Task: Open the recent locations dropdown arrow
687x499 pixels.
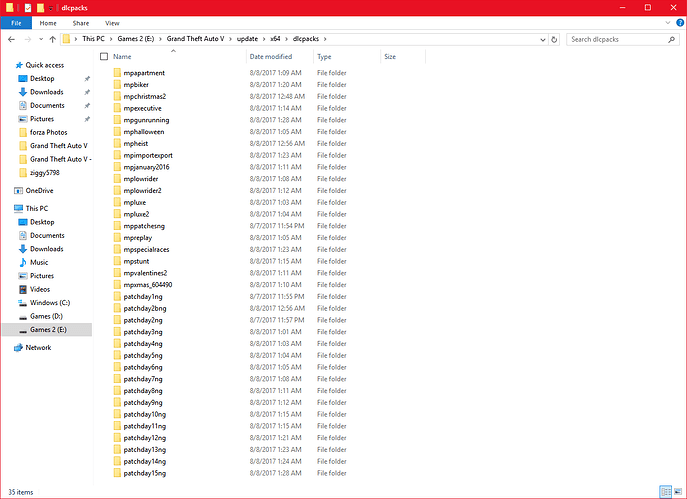Action: coord(41,39)
